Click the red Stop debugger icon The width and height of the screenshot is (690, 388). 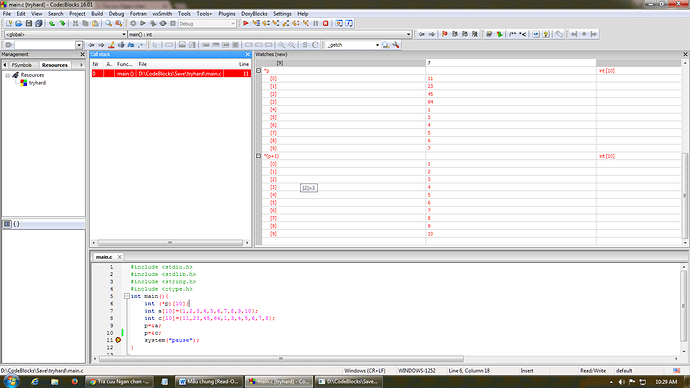(326, 23)
